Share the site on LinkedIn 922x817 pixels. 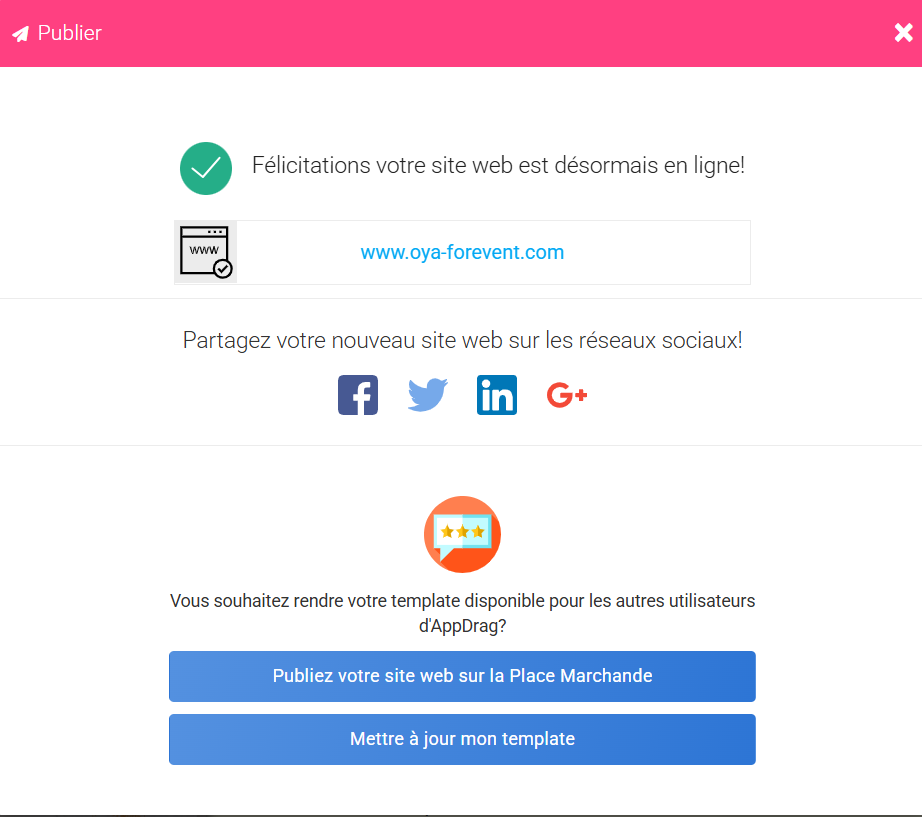click(x=497, y=395)
